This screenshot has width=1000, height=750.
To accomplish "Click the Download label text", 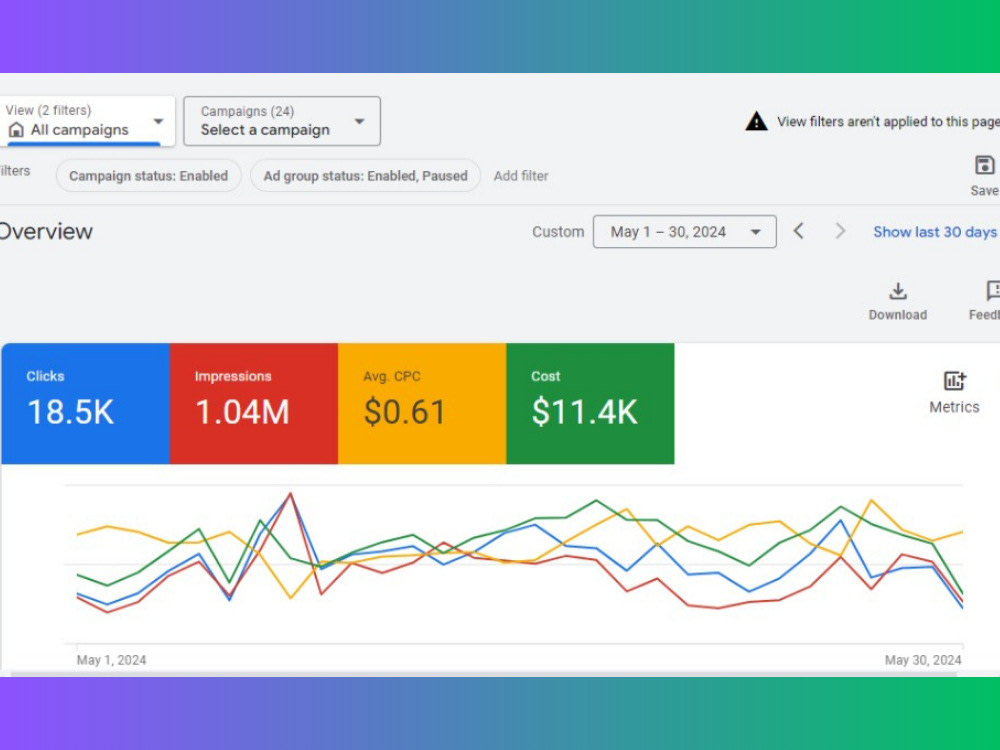I will point(898,315).
